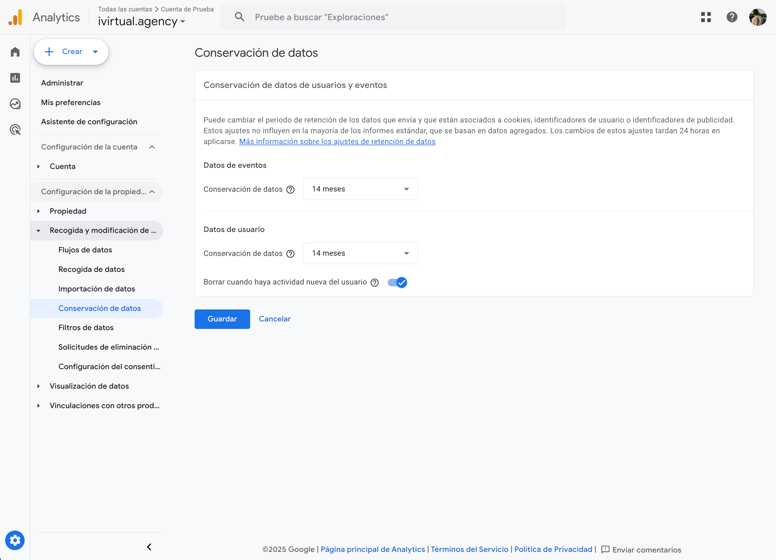The image size is (776, 560).
Task: Go to Importación de datos
Action: pos(97,289)
